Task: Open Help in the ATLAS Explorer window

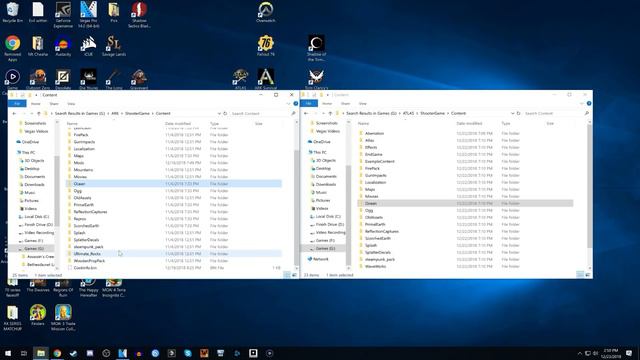Action: 589,104
